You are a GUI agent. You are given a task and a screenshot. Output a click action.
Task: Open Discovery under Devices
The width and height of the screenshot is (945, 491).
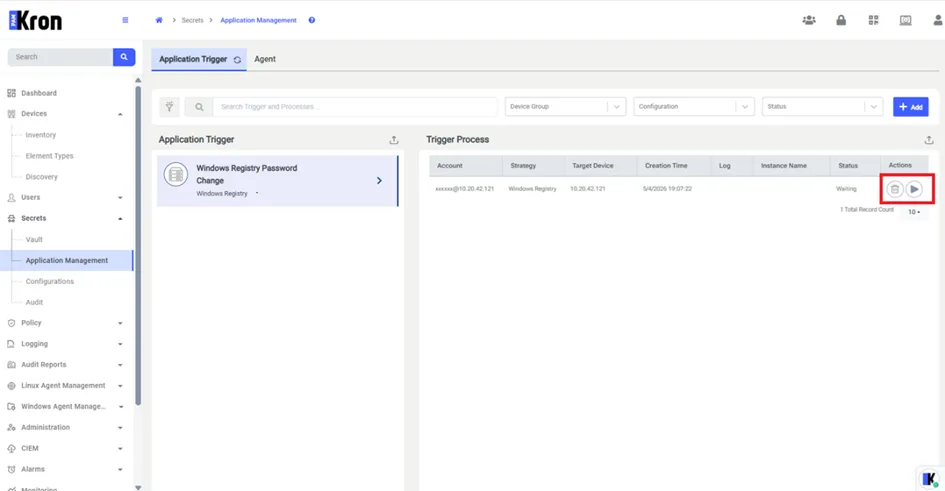coord(42,177)
